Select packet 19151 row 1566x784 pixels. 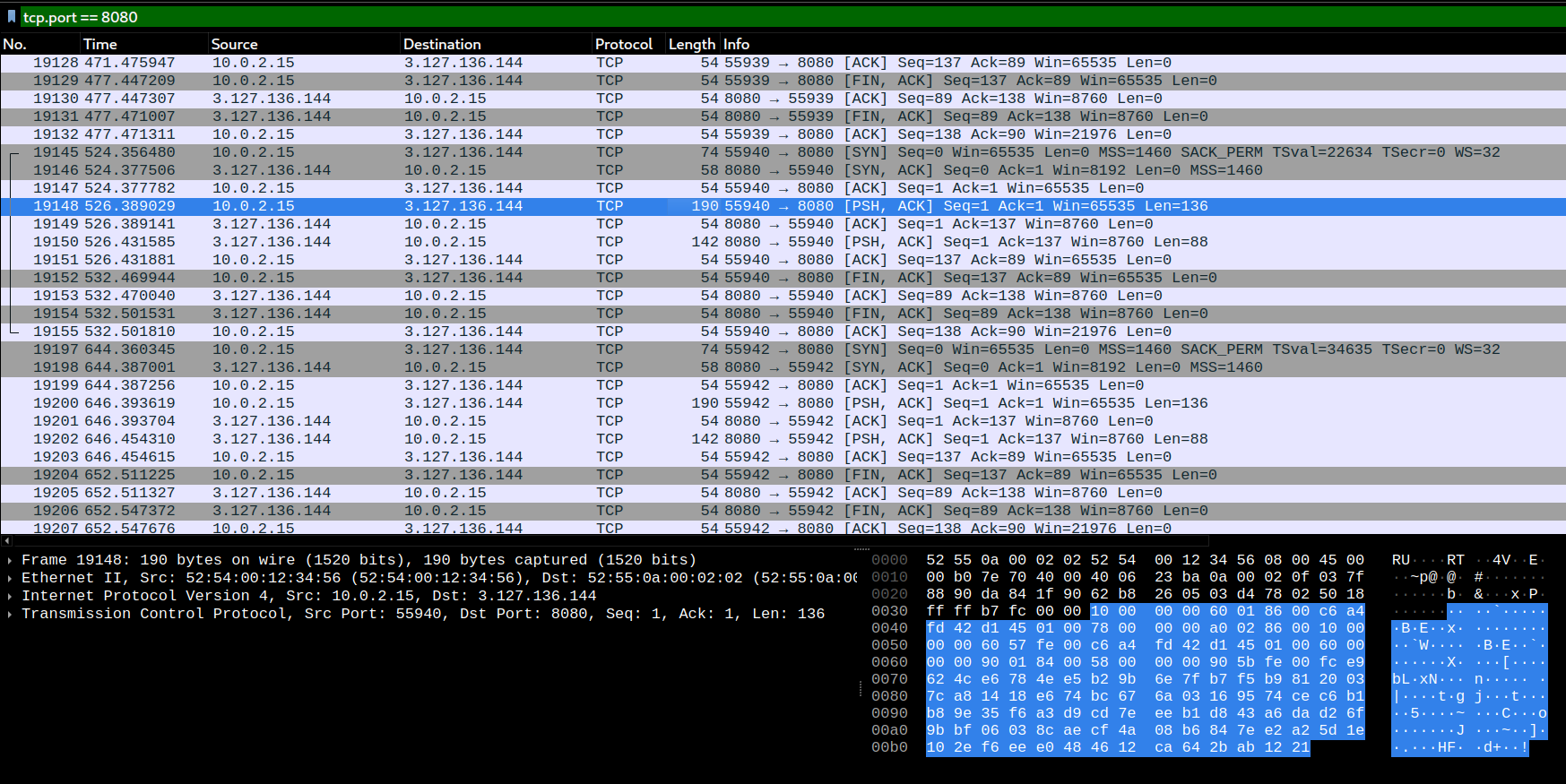coord(783,260)
